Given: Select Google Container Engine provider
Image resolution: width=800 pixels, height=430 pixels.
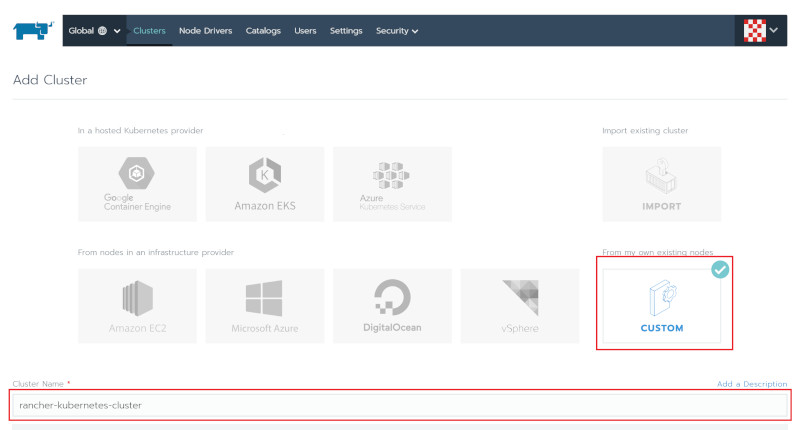Looking at the screenshot, I should (x=137, y=184).
